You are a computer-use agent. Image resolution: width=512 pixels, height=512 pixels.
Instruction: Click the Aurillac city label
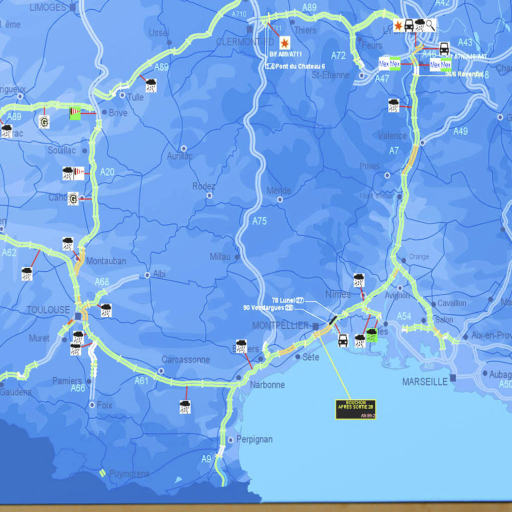[x=180, y=156]
